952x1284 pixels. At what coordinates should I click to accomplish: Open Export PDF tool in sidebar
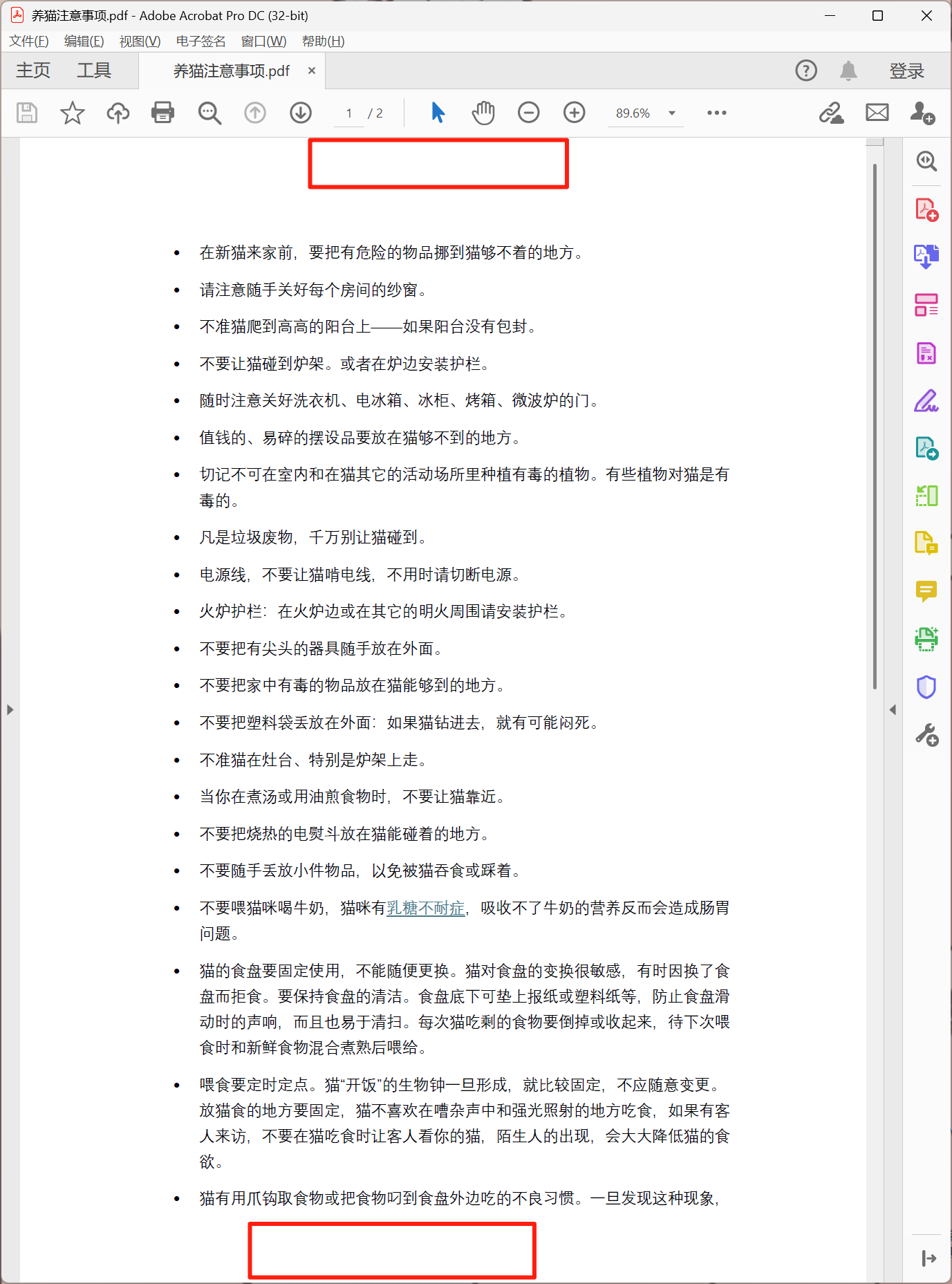coord(926,448)
